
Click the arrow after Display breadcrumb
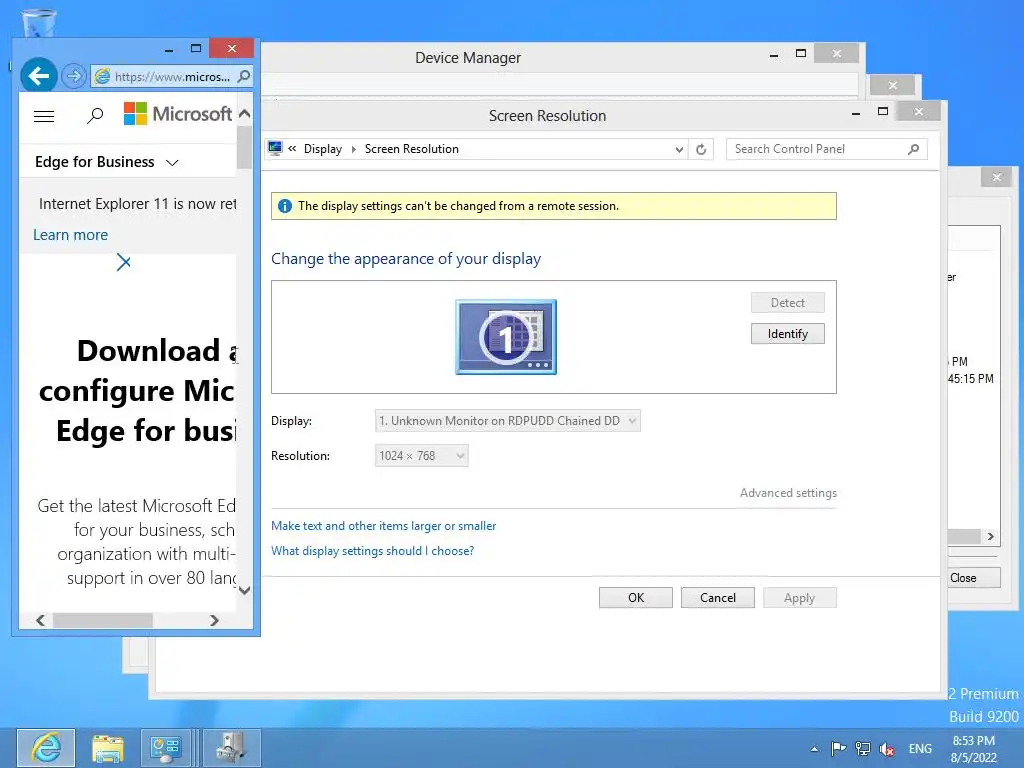353,149
